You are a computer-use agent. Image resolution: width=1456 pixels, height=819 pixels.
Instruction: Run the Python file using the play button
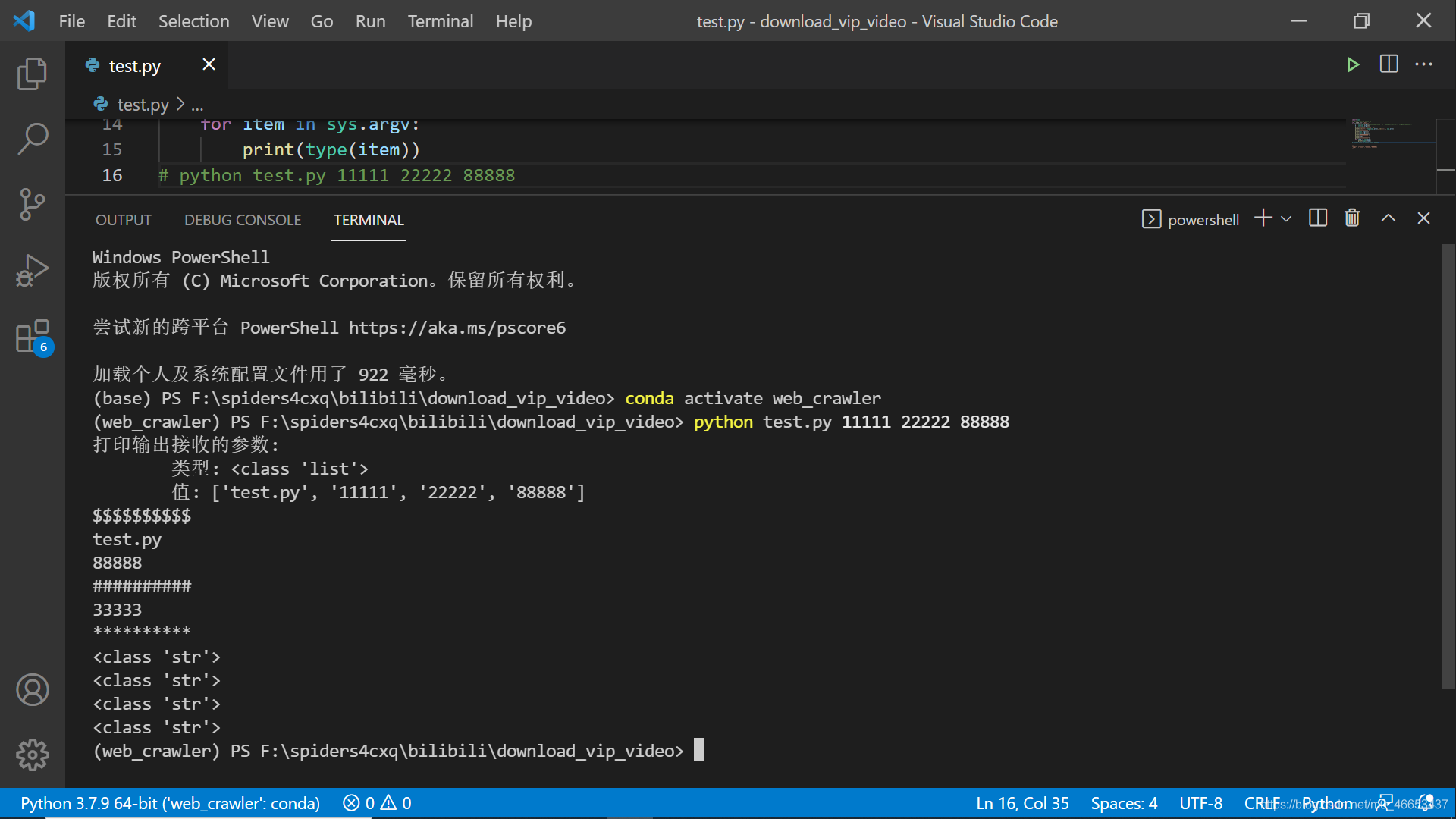click(1354, 64)
